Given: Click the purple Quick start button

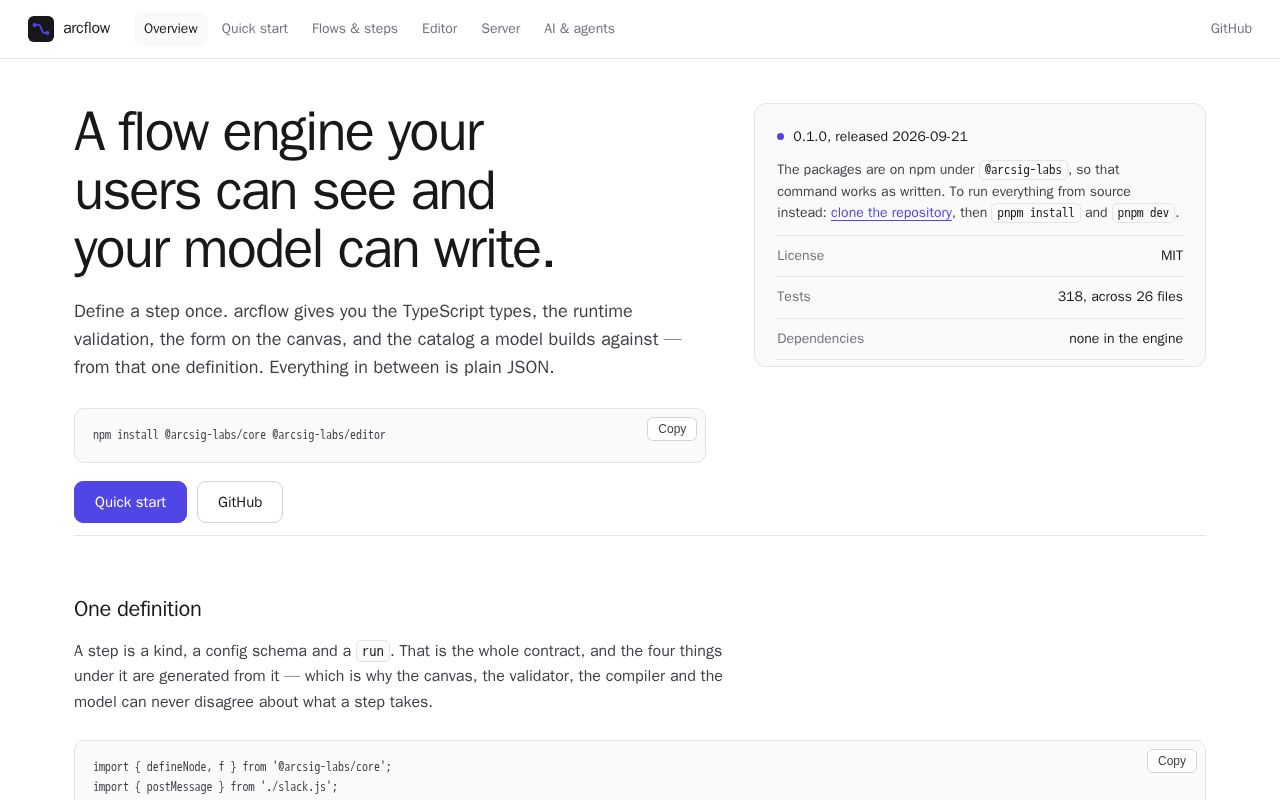Looking at the screenshot, I should pyautogui.click(x=130, y=502).
